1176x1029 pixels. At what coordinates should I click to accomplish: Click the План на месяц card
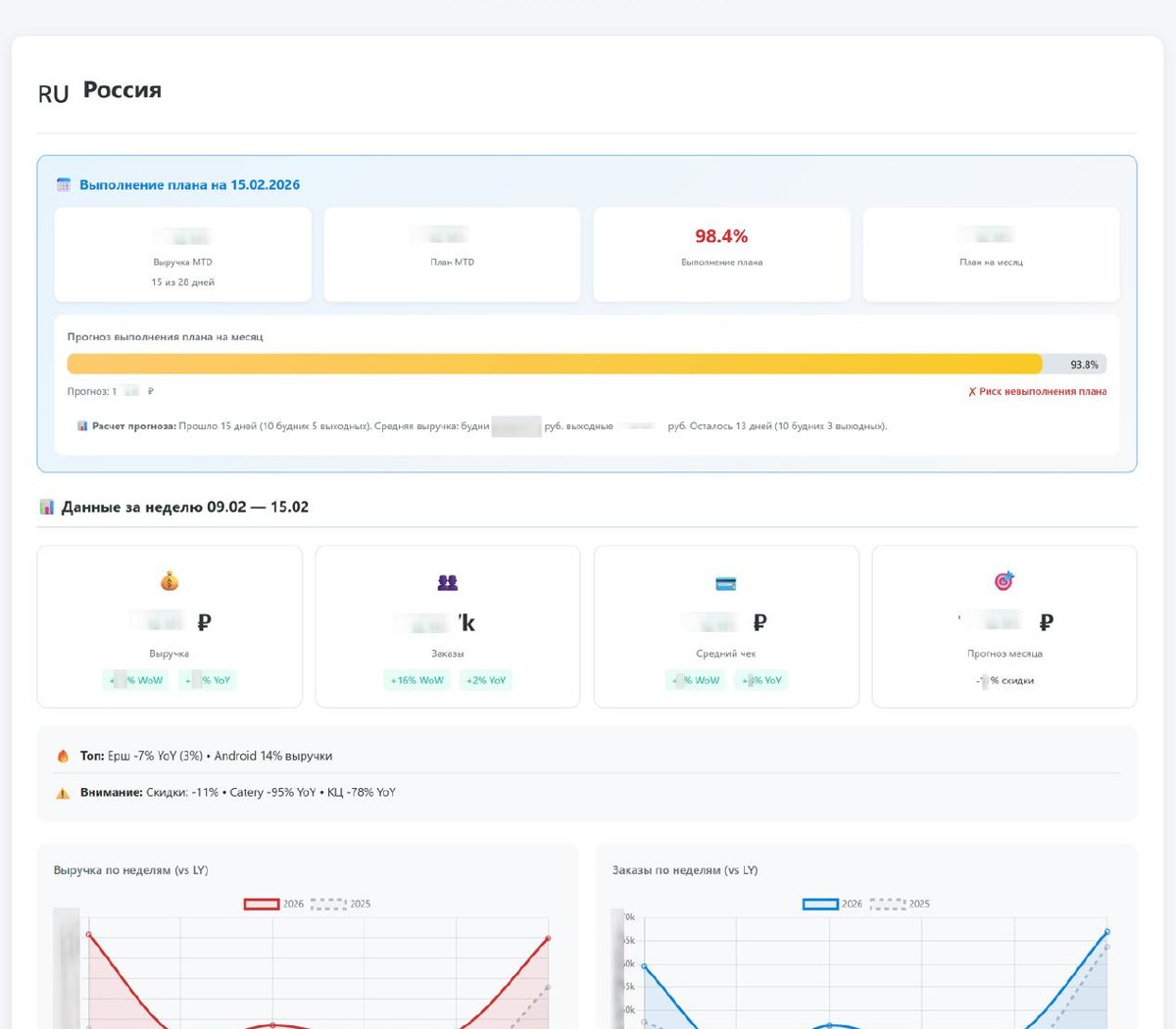pos(991,255)
